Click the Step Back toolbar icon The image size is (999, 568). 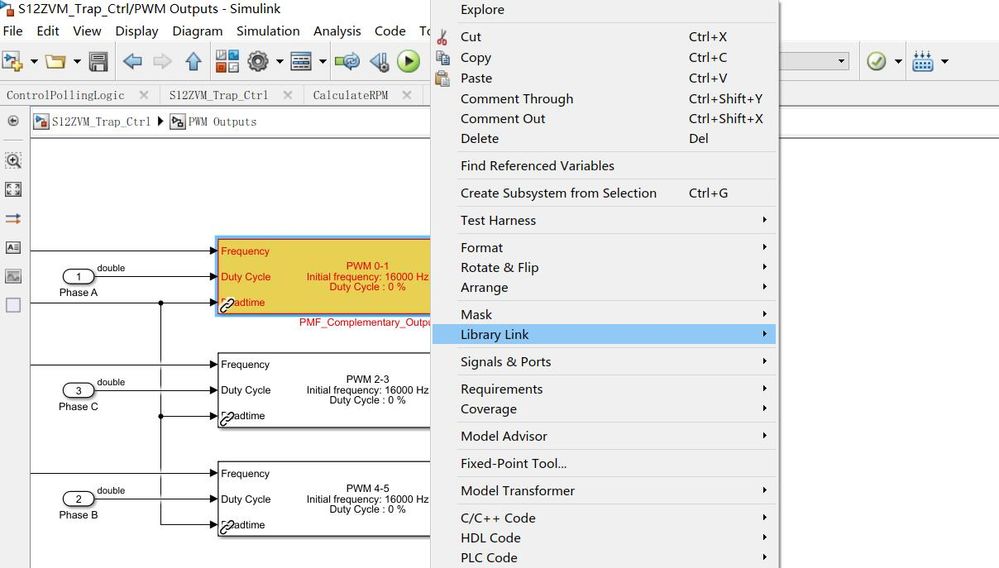[380, 62]
